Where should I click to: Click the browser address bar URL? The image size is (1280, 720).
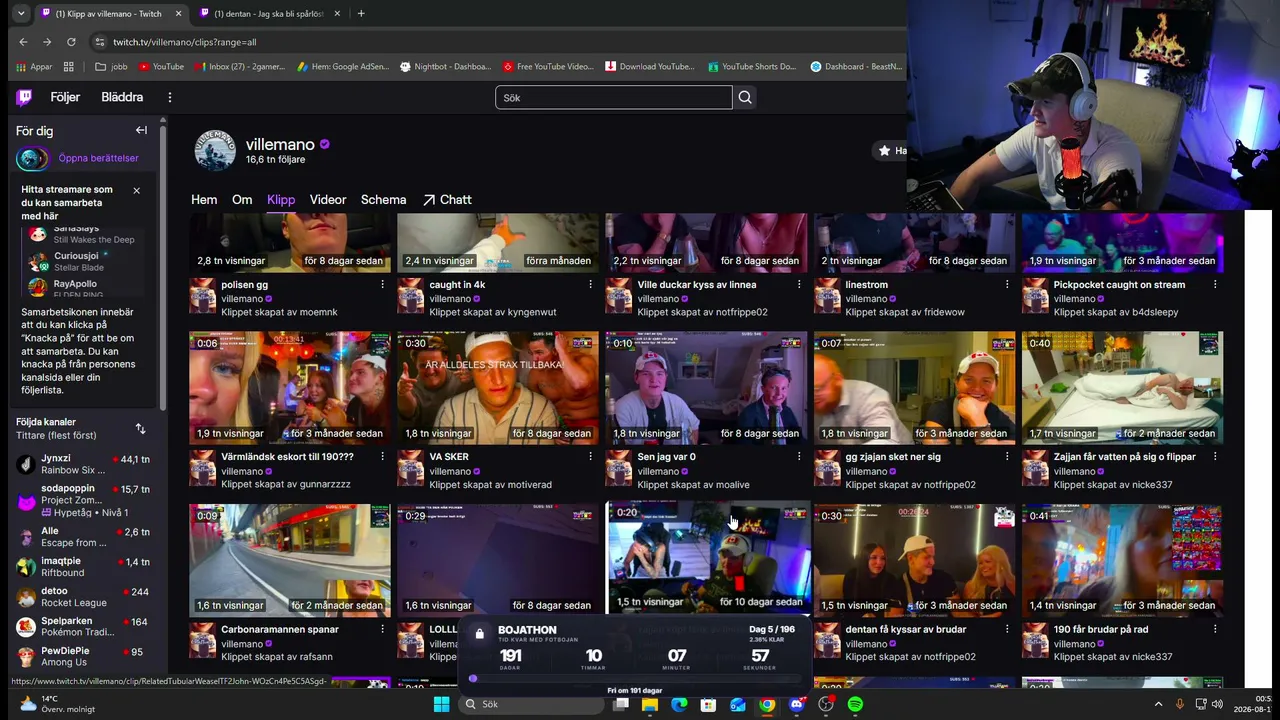[185, 42]
